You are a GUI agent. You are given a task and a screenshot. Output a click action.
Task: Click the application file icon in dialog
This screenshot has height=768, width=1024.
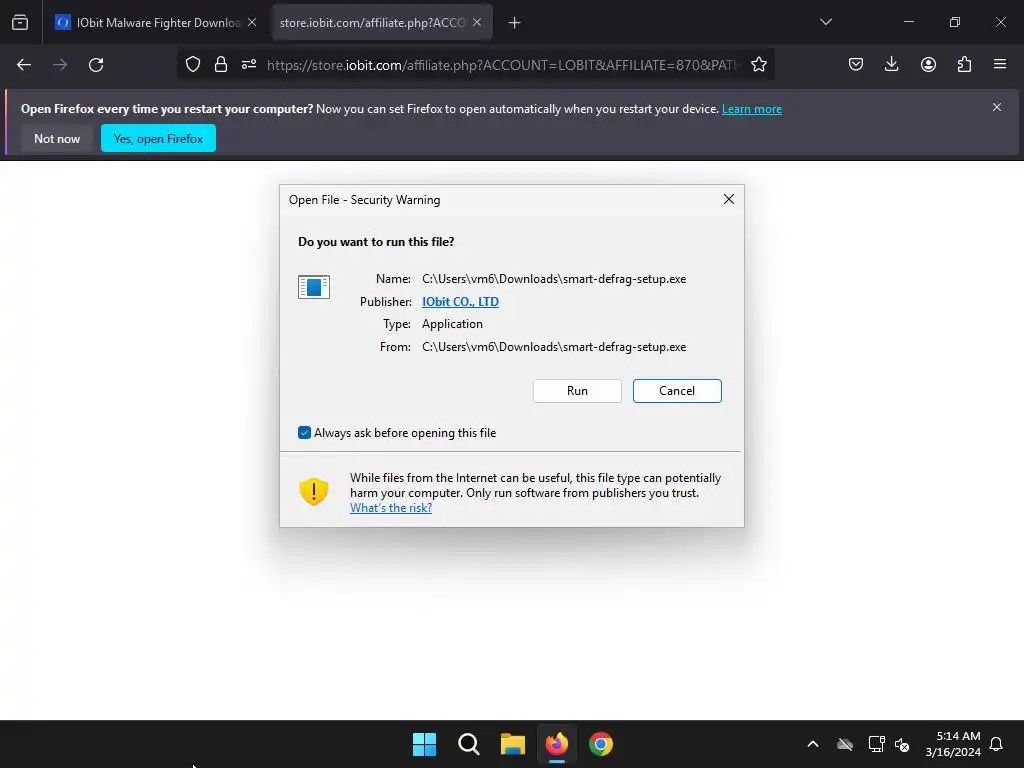tap(313, 287)
